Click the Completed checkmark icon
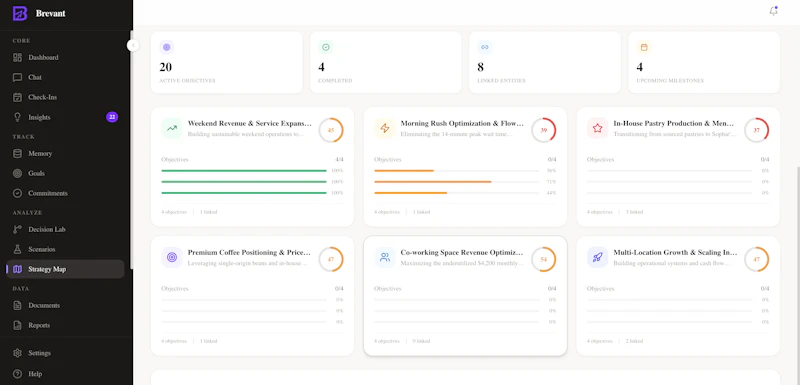 point(326,47)
